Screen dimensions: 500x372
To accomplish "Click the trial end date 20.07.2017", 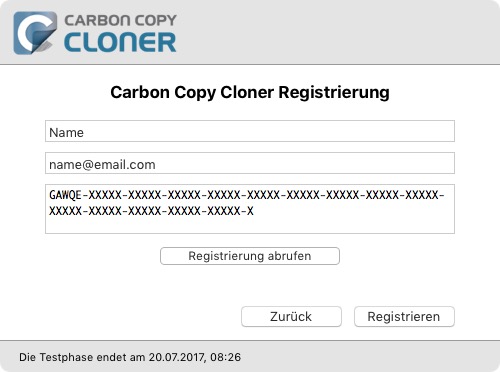I will click(x=176, y=357).
